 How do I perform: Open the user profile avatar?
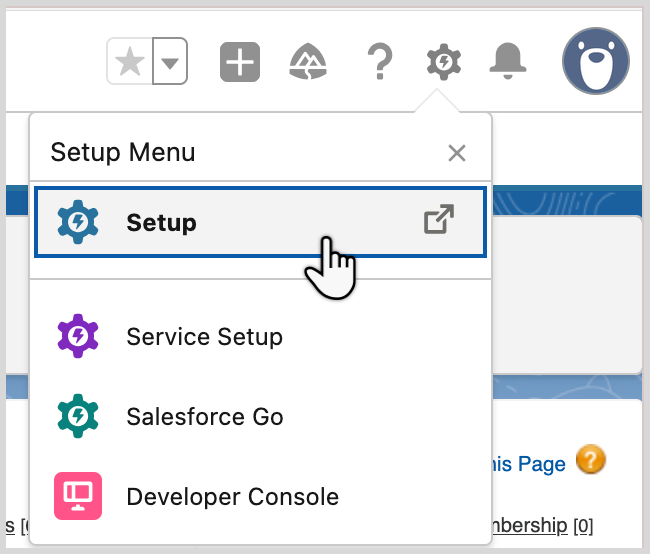coord(596,61)
